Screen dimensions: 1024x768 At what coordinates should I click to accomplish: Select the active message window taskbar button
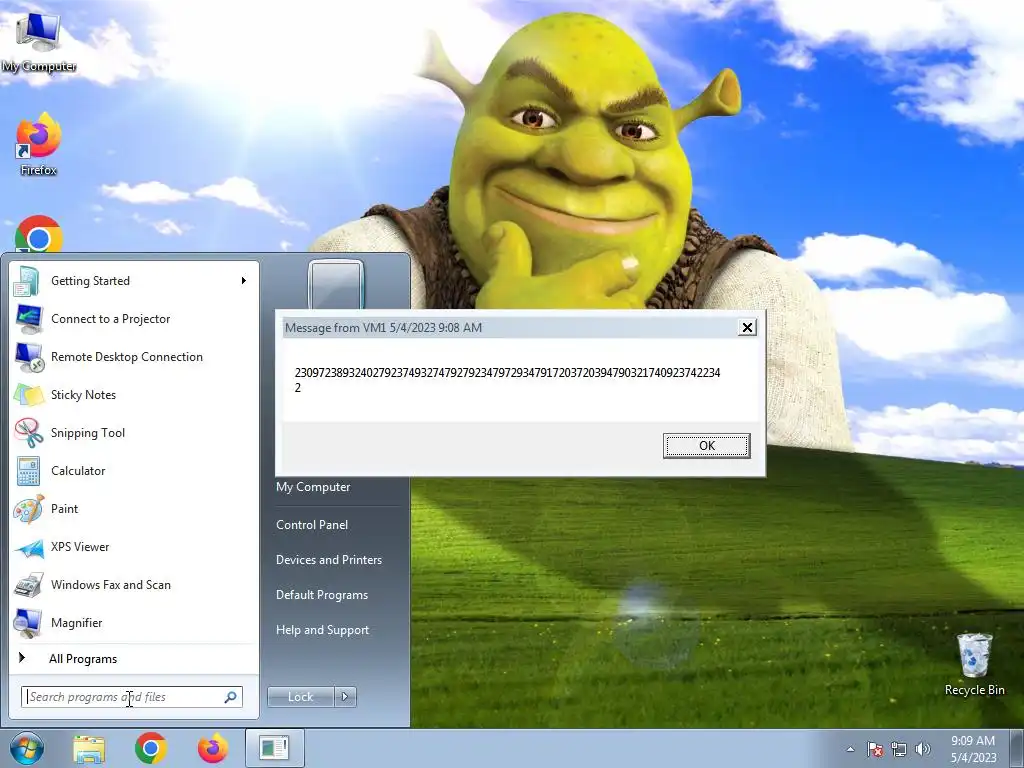(x=274, y=748)
